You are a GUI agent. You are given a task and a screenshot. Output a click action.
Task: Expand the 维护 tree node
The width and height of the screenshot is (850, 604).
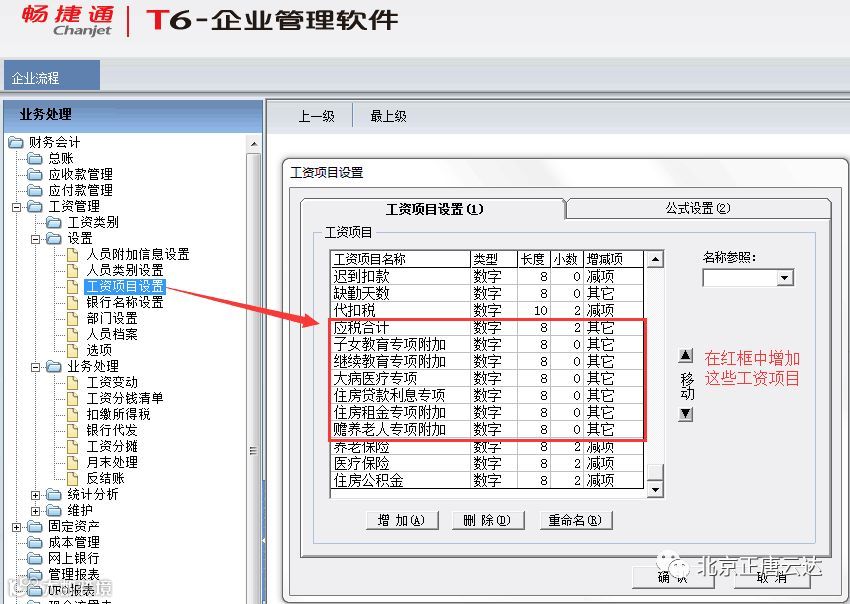(x=35, y=511)
